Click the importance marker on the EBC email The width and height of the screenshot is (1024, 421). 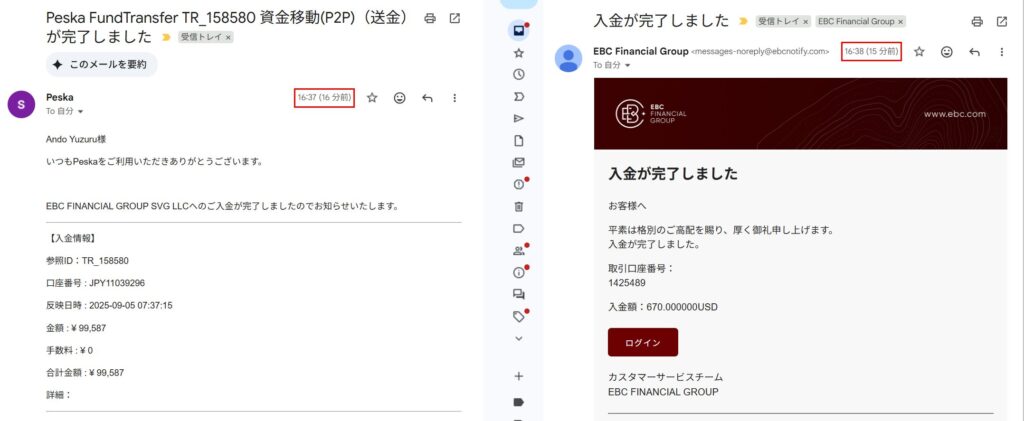[x=743, y=22]
